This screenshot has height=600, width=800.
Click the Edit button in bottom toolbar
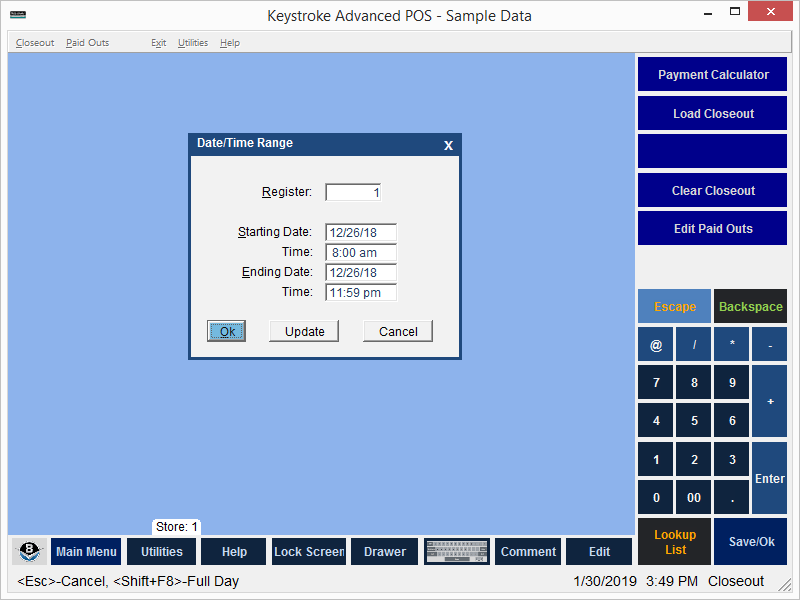pyautogui.click(x=599, y=551)
